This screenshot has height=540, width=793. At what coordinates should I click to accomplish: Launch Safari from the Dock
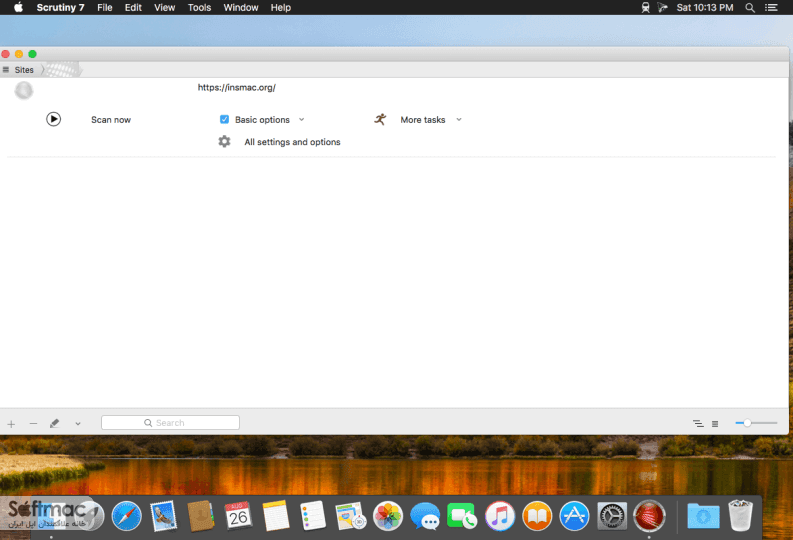(x=126, y=516)
